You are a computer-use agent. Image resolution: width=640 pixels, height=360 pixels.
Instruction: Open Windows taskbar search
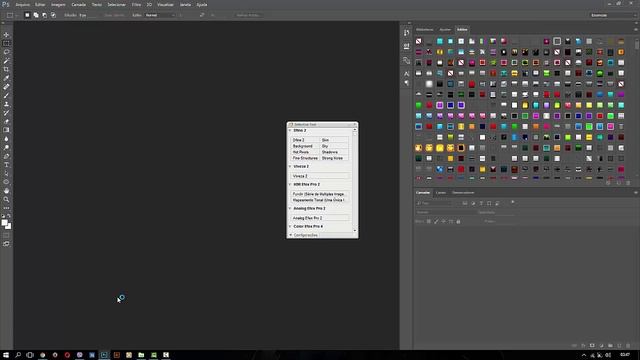tap(18, 355)
